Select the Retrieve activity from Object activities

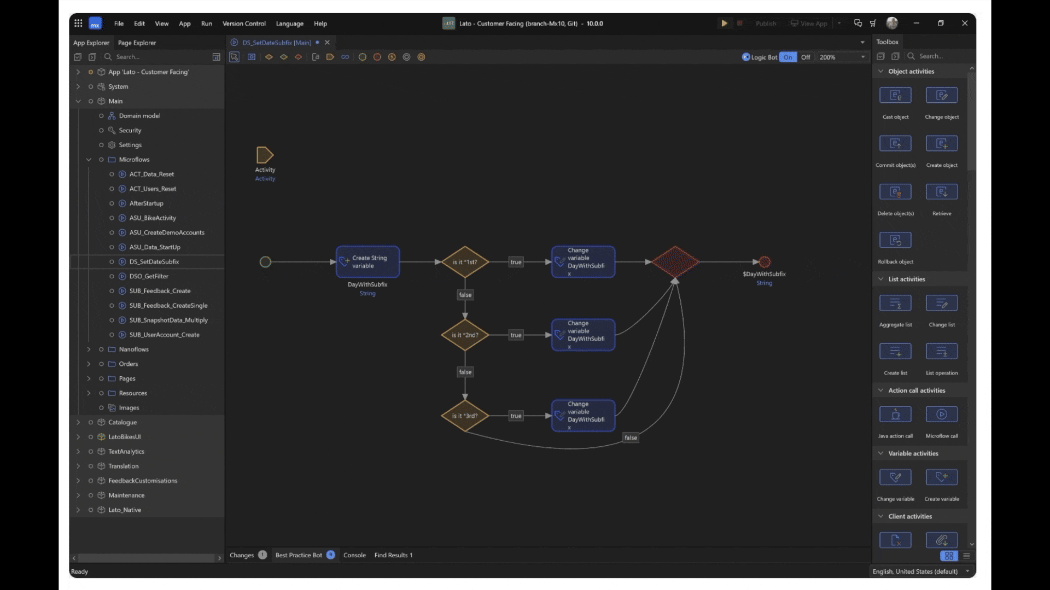tap(942, 190)
